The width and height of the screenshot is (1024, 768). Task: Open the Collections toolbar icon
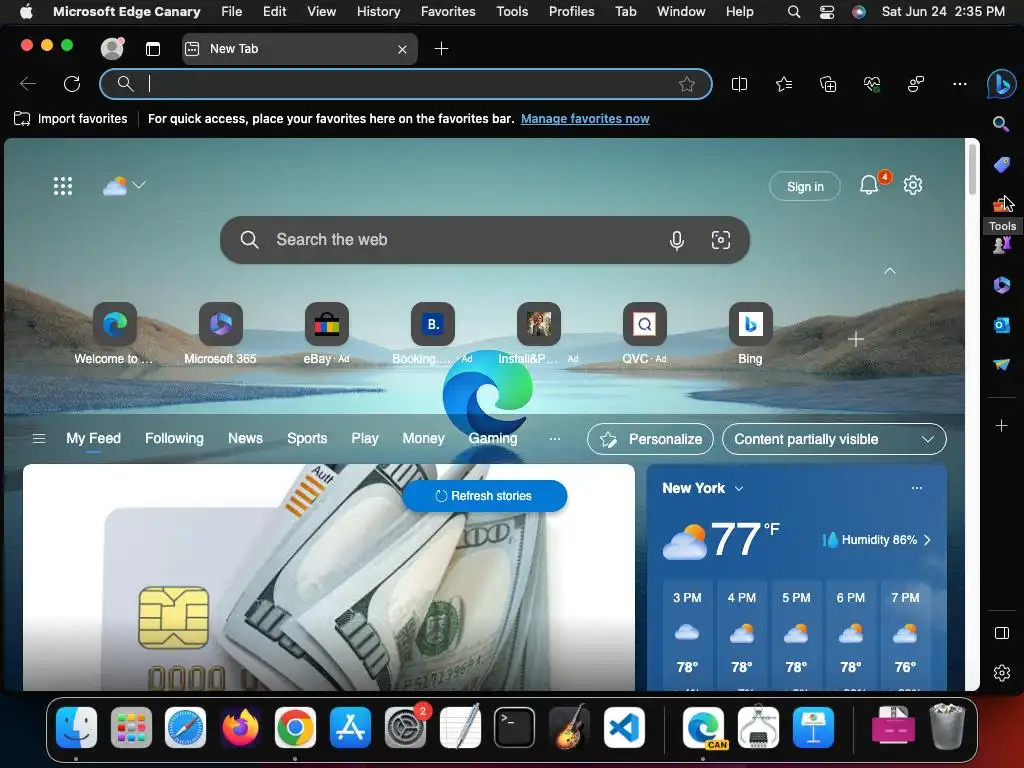pyautogui.click(x=827, y=84)
